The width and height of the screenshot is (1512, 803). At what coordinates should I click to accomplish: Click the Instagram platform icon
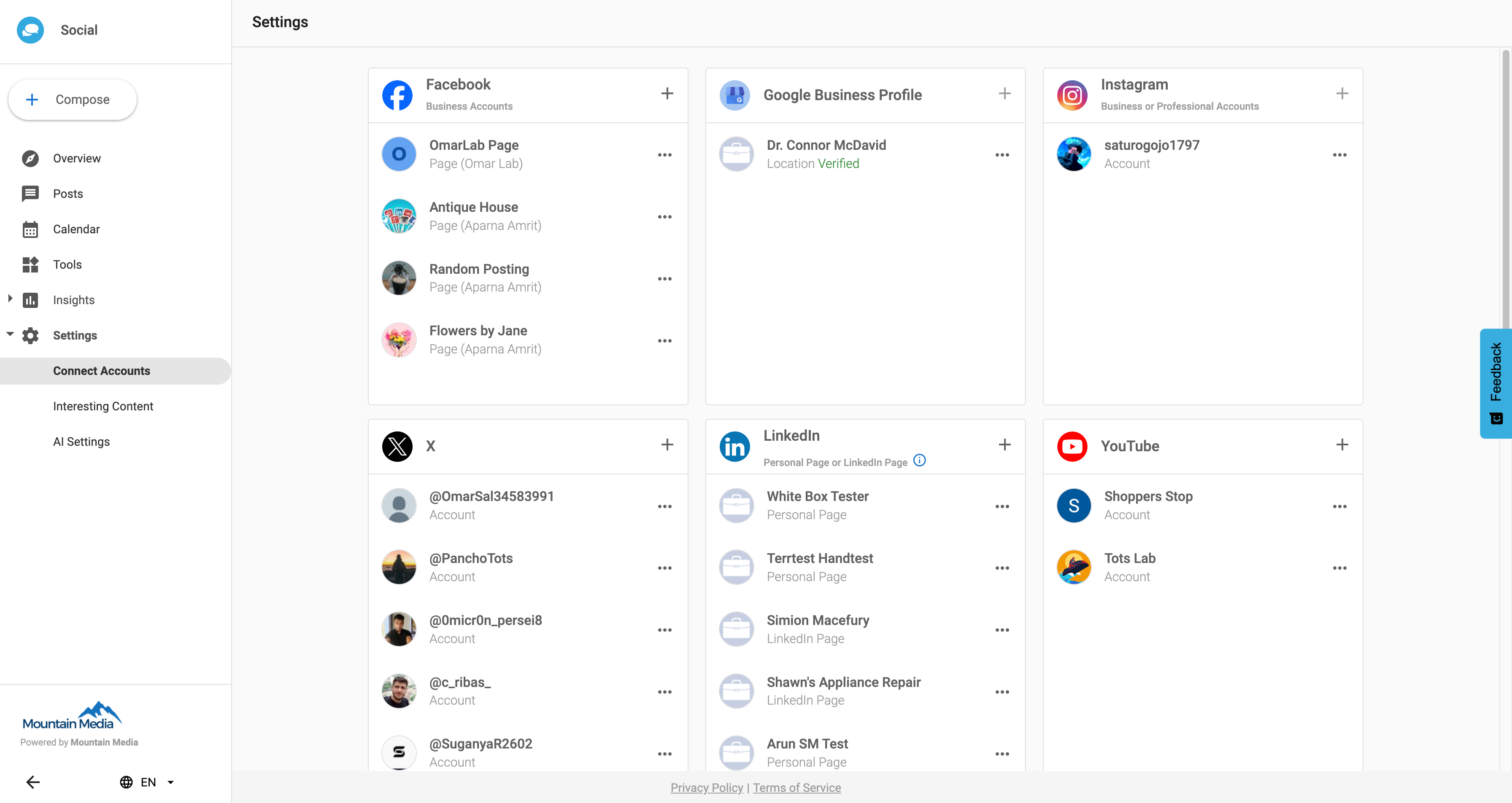tap(1072, 94)
